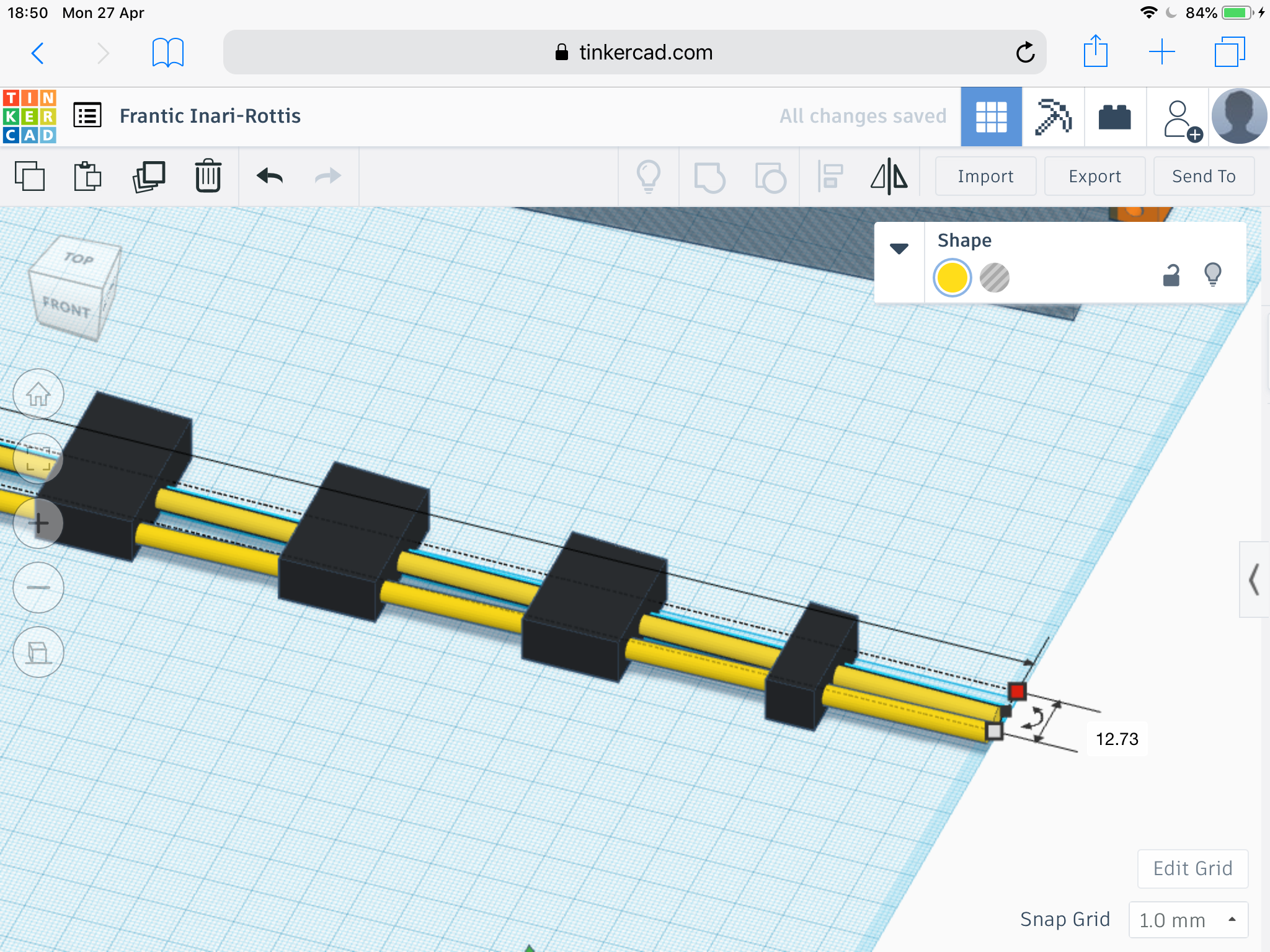This screenshot has width=1270, height=952.
Task: Open the Safari share sheet
Action: tap(1096, 51)
